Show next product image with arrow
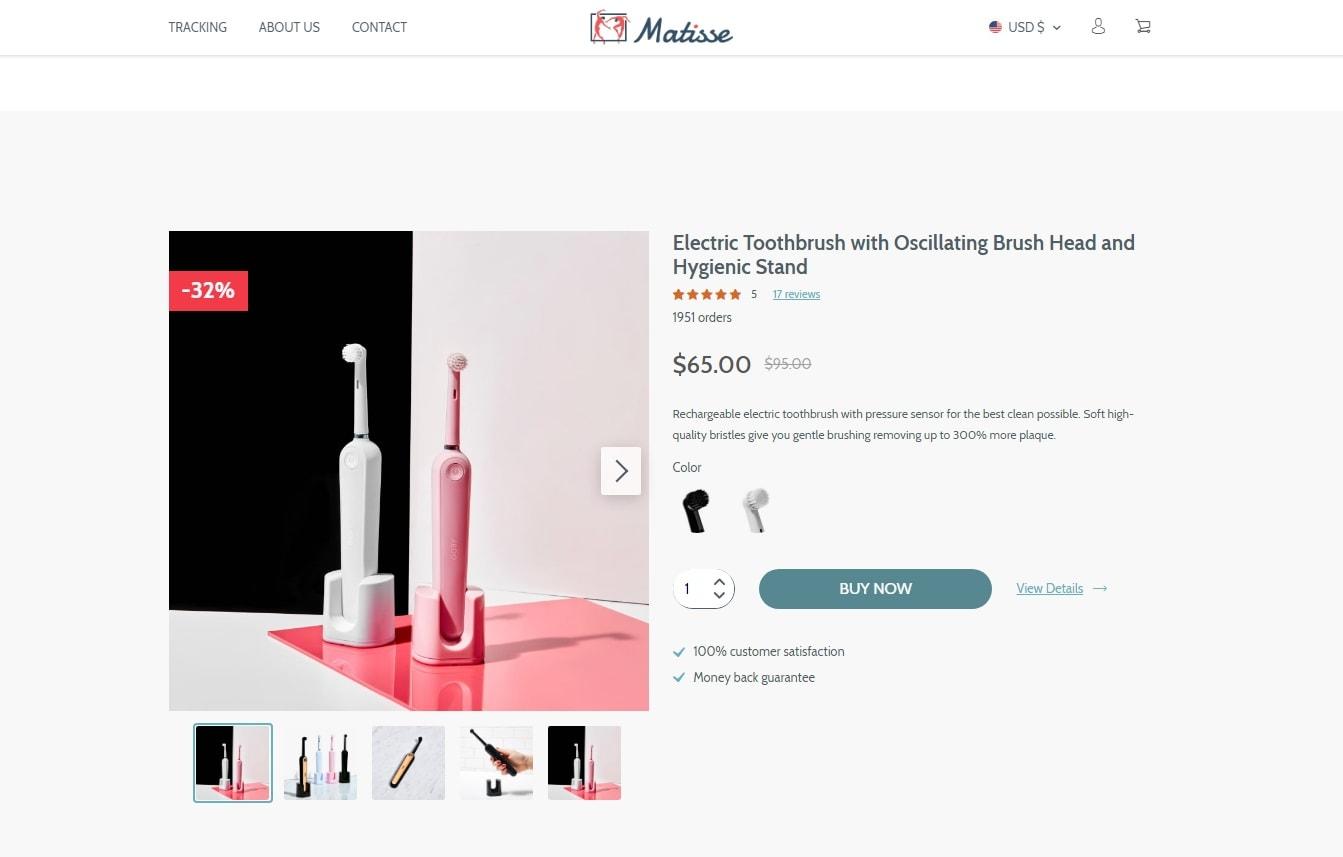 (621, 471)
